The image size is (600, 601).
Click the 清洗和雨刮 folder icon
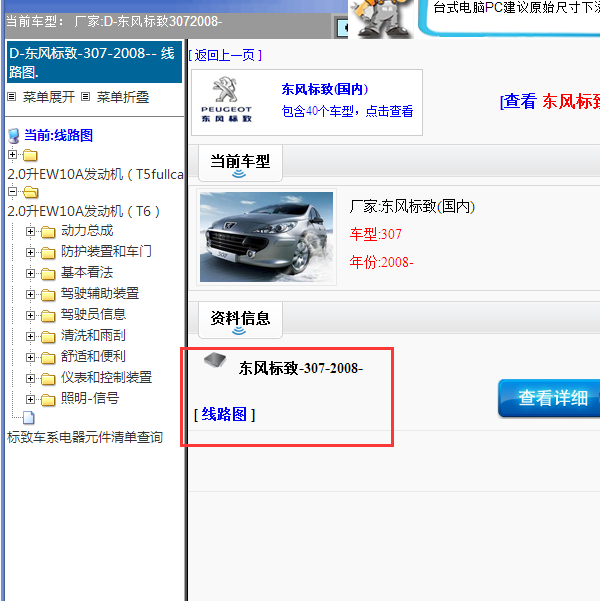click(x=48, y=337)
